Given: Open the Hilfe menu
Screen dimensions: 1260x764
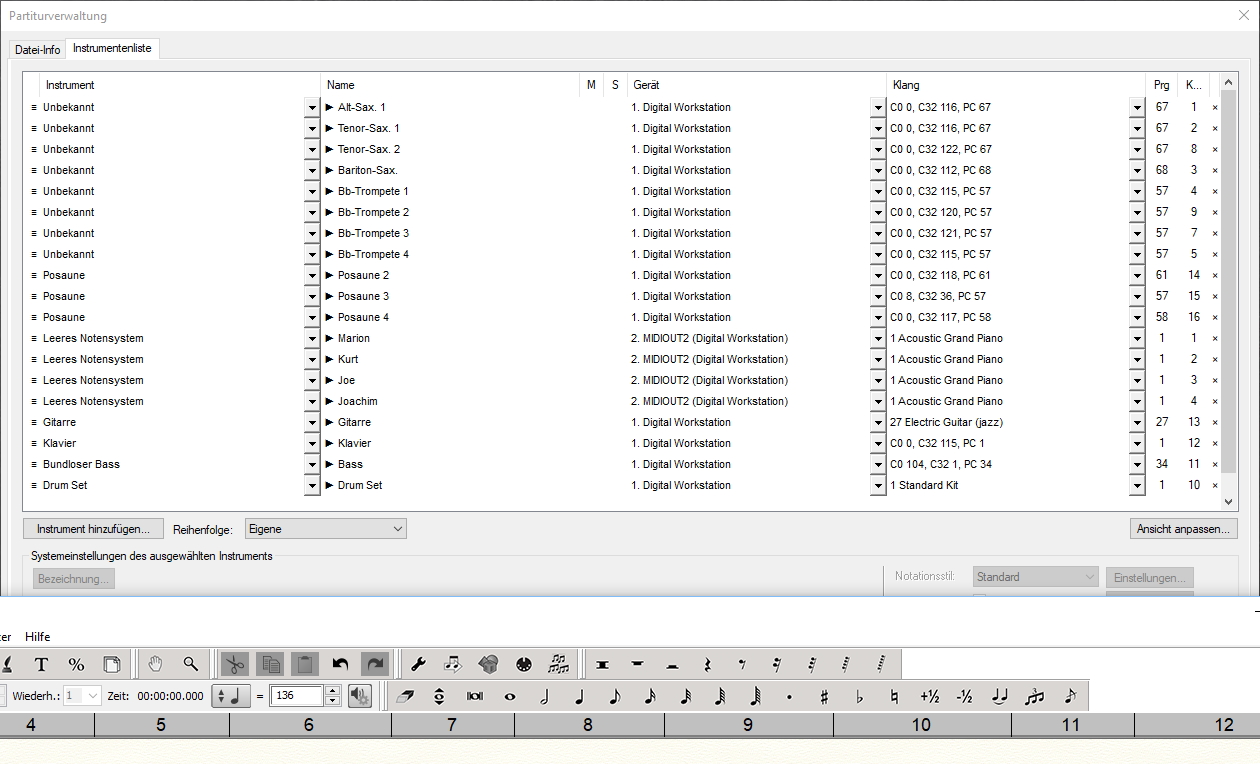Looking at the screenshot, I should [x=38, y=637].
